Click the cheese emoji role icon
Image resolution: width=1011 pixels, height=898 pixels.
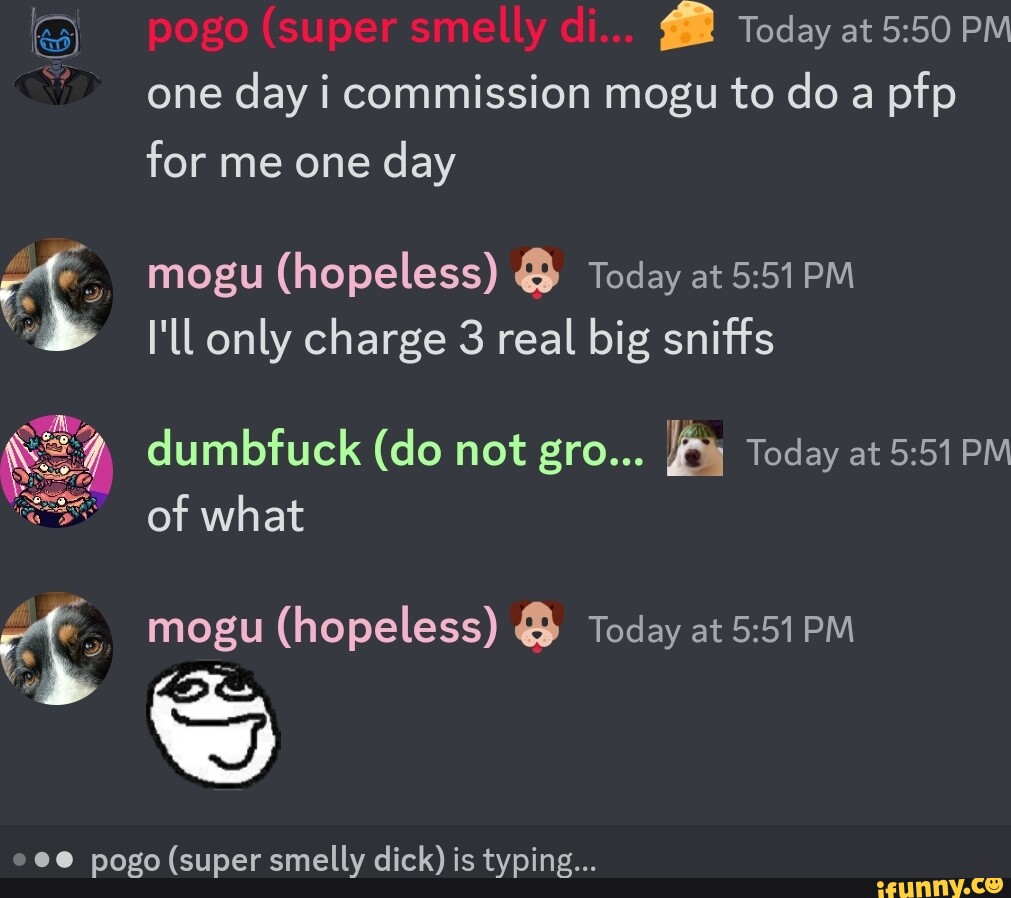687,26
